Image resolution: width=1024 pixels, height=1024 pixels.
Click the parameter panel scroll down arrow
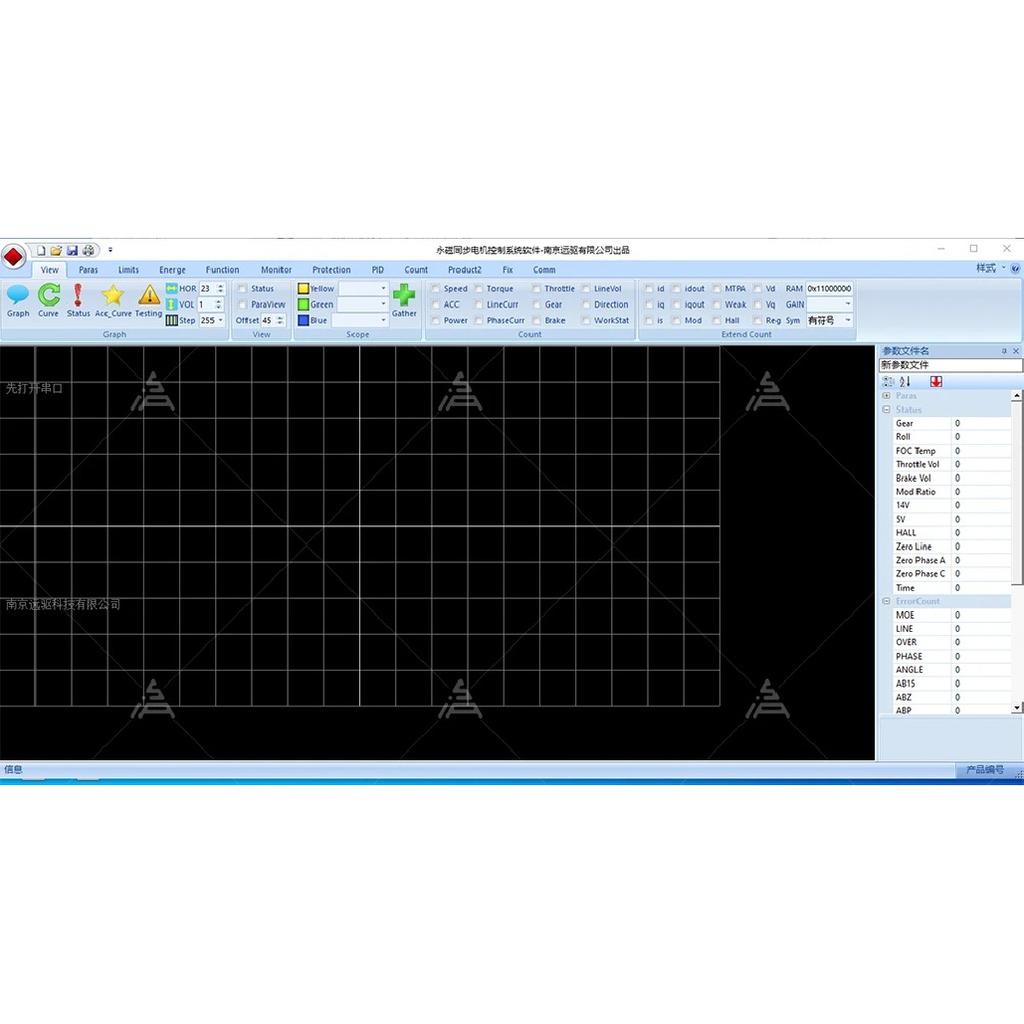tap(1017, 708)
